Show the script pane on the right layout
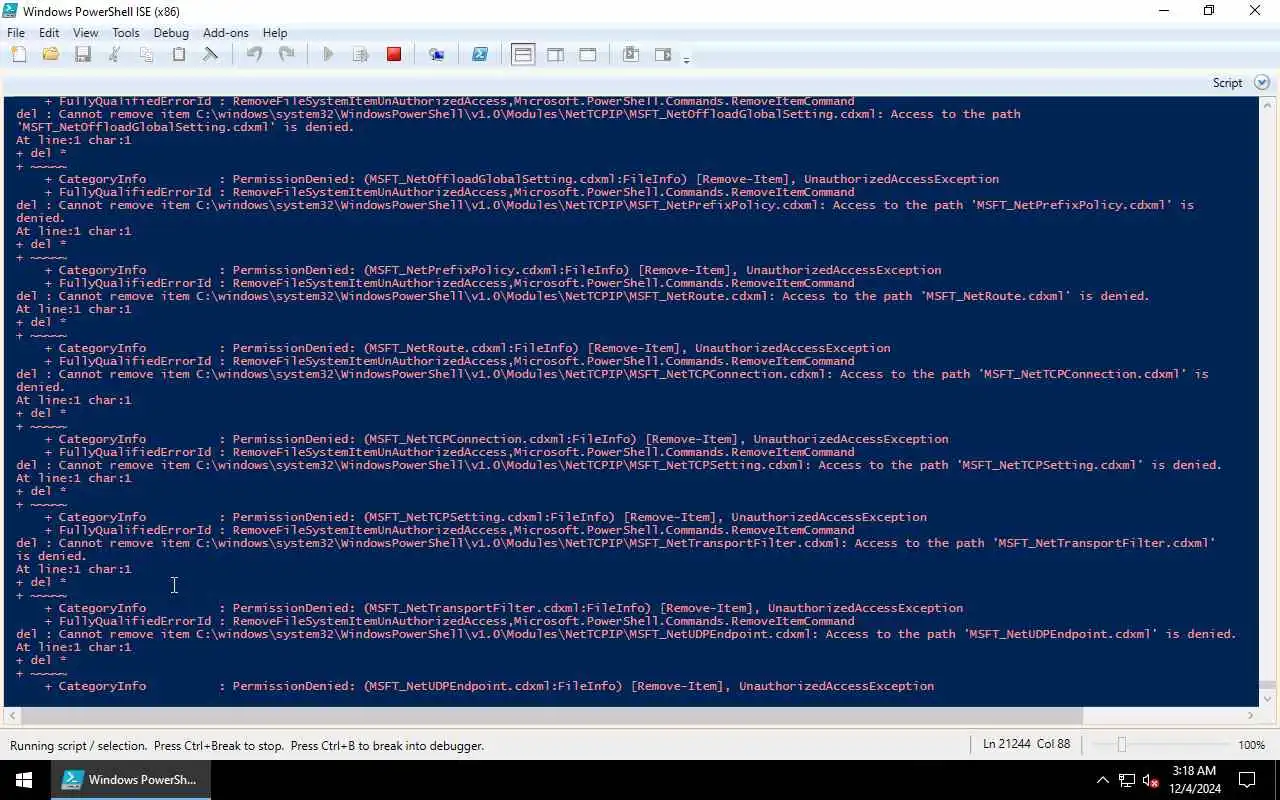Image resolution: width=1280 pixels, height=800 pixels. coord(555,55)
